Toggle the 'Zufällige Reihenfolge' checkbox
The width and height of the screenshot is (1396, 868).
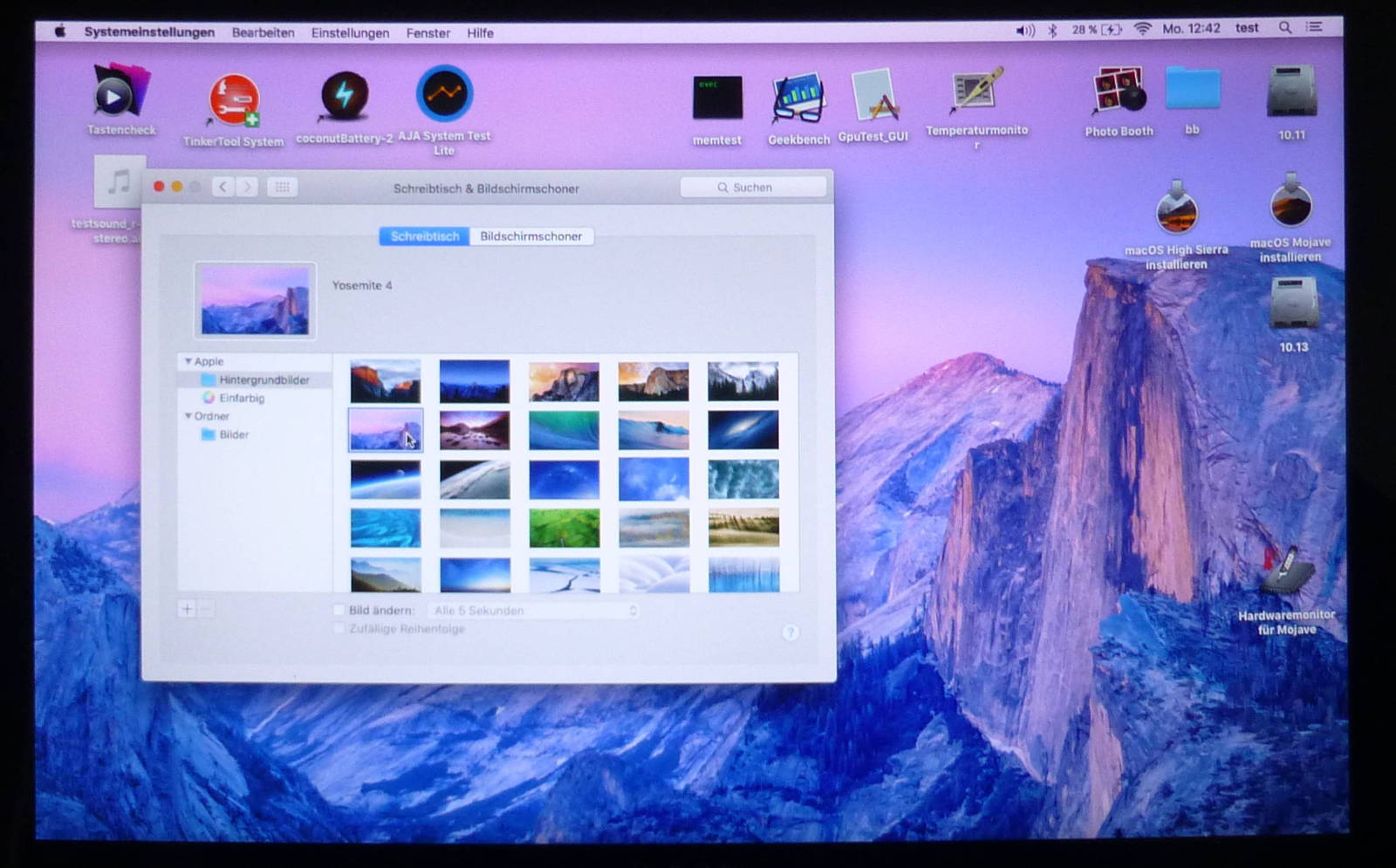[339, 629]
